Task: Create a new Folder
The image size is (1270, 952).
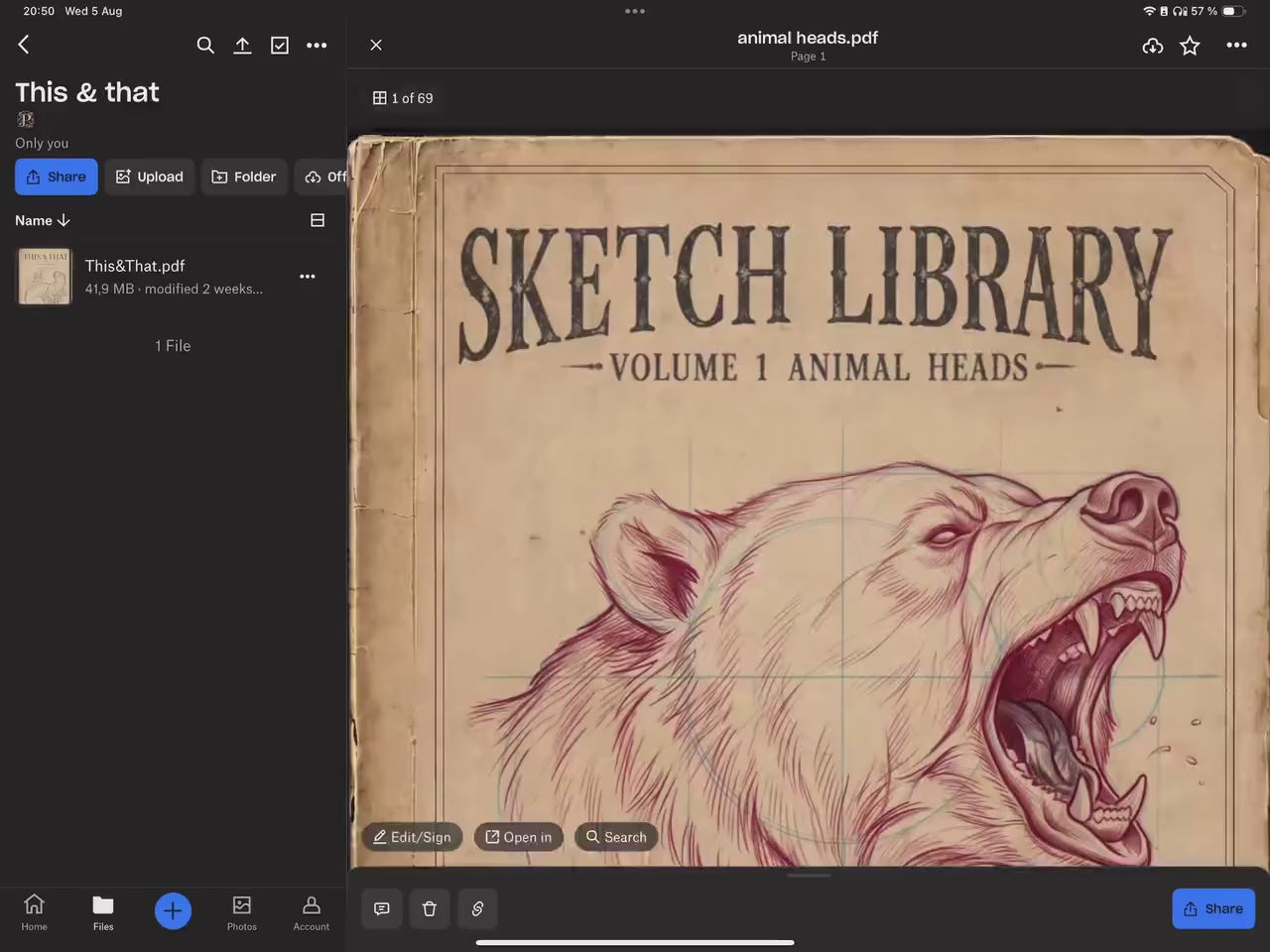Action: point(244,177)
